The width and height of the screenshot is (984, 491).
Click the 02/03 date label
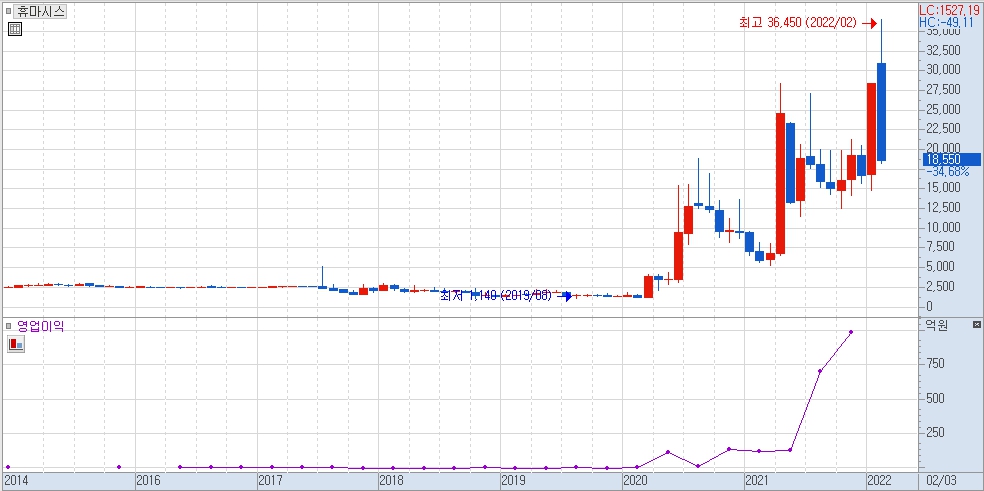pos(941,482)
